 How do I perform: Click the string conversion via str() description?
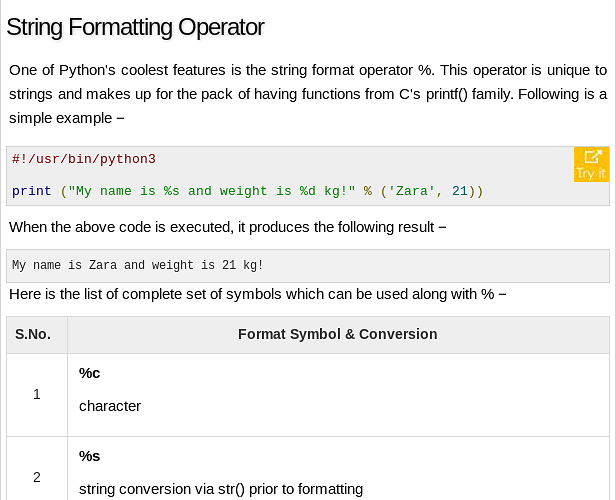pos(221,489)
